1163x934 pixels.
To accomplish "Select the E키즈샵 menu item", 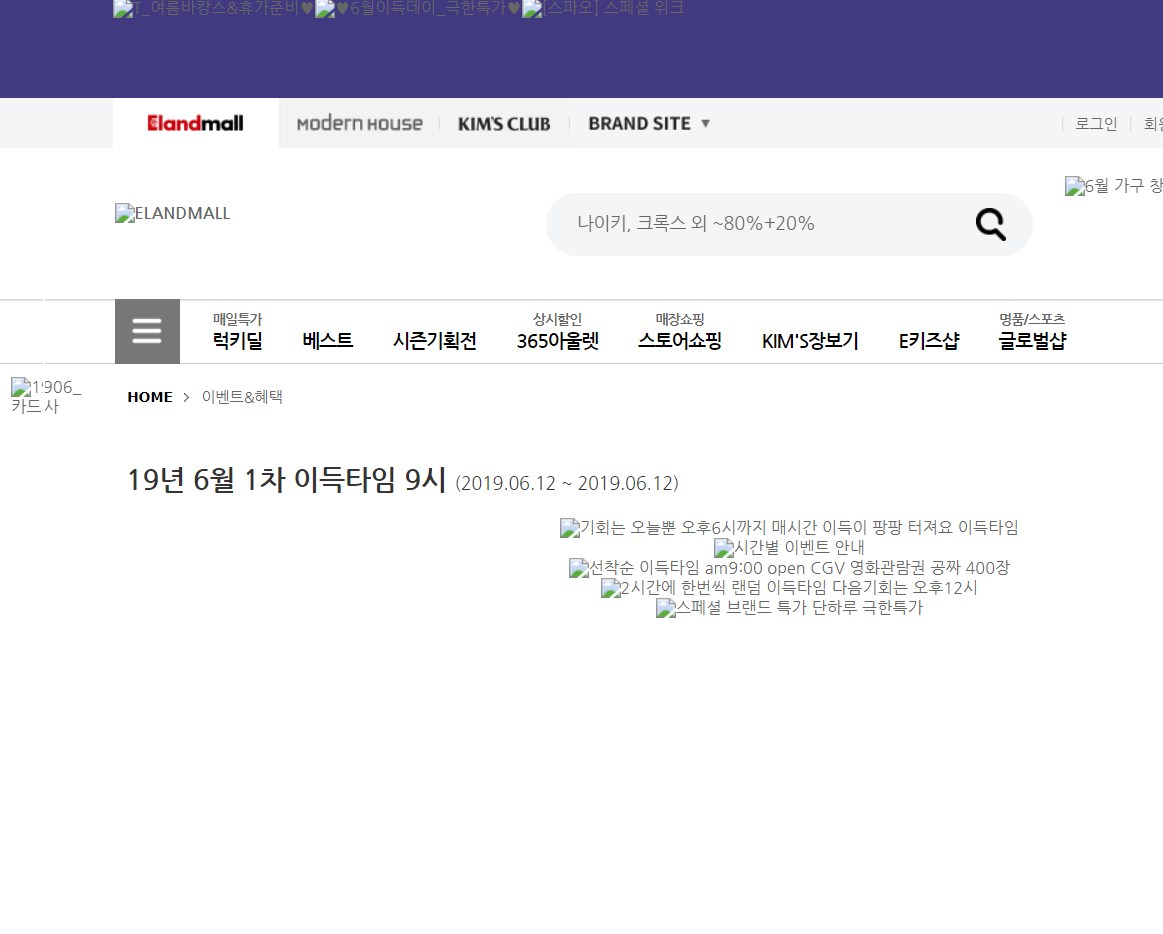I will [x=929, y=340].
